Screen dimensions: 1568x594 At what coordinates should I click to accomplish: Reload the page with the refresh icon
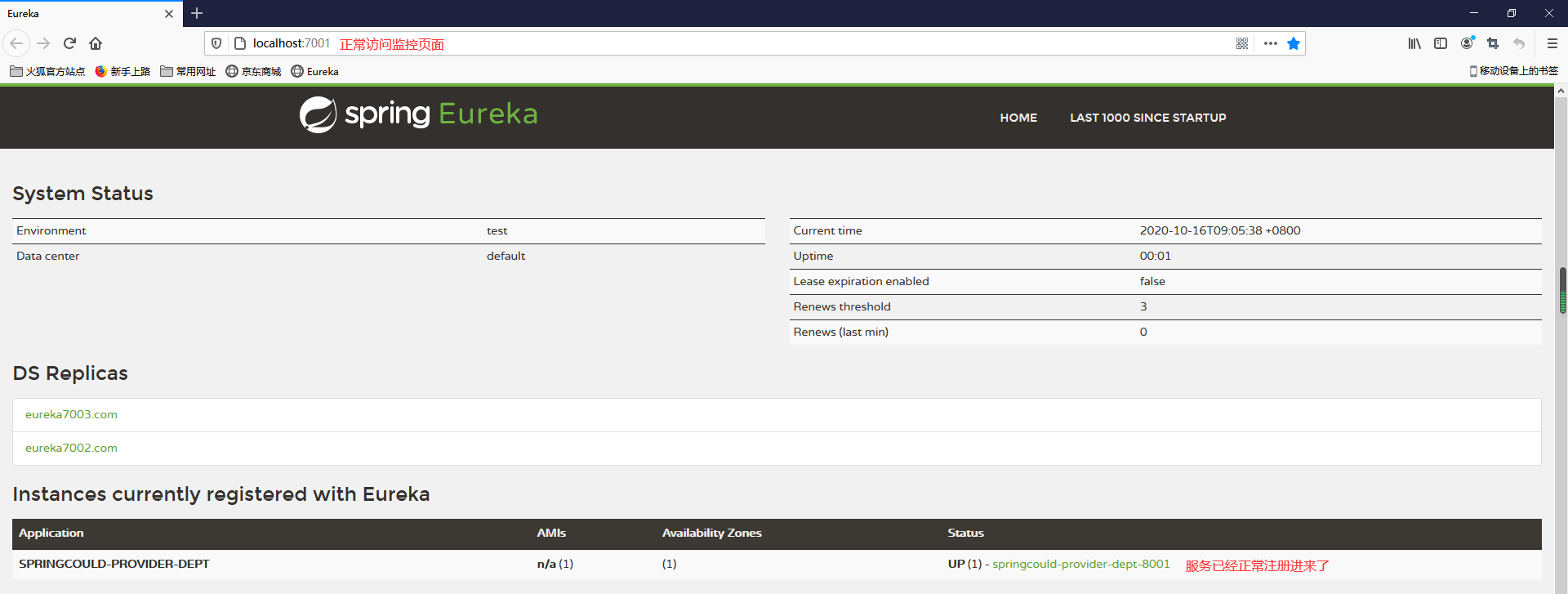(69, 43)
